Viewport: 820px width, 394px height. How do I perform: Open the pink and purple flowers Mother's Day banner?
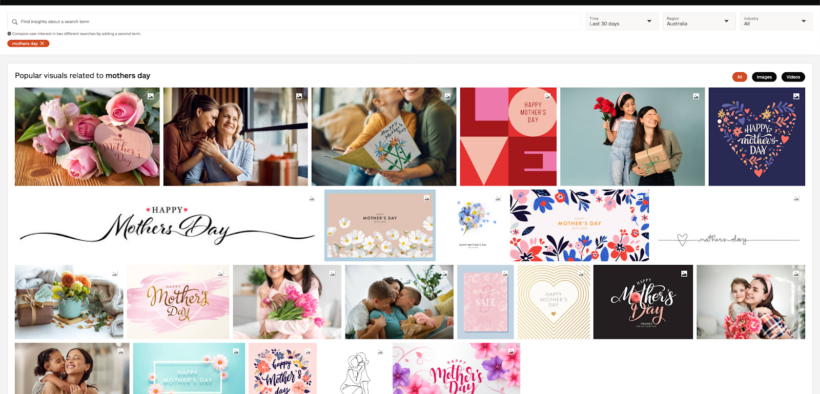tap(457, 368)
